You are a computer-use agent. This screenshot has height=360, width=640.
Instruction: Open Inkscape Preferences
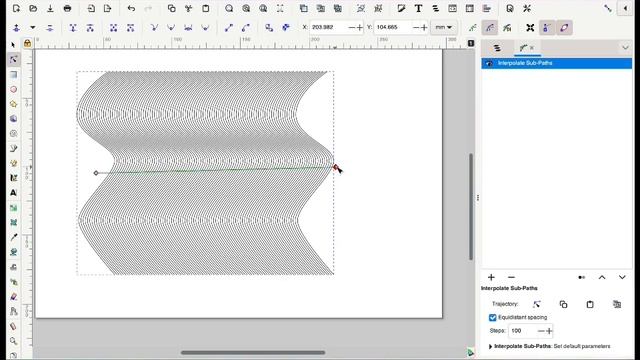point(527,8)
